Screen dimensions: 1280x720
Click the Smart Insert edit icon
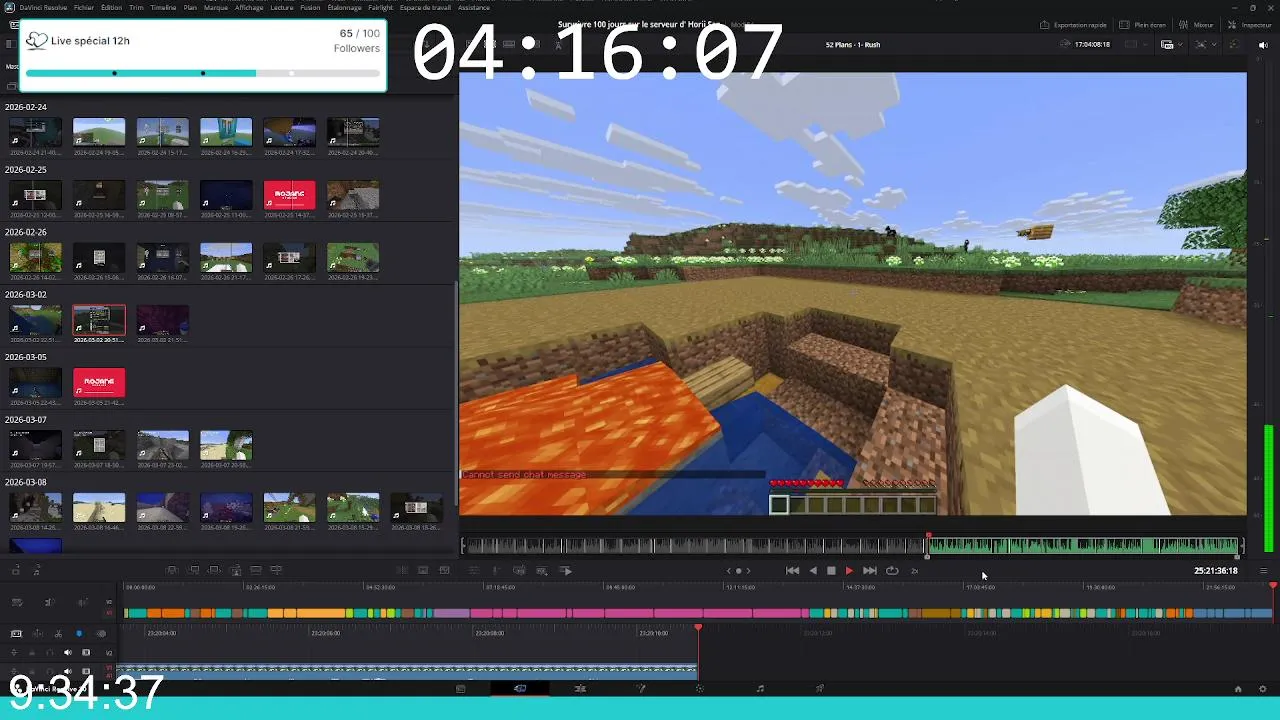click(172, 570)
